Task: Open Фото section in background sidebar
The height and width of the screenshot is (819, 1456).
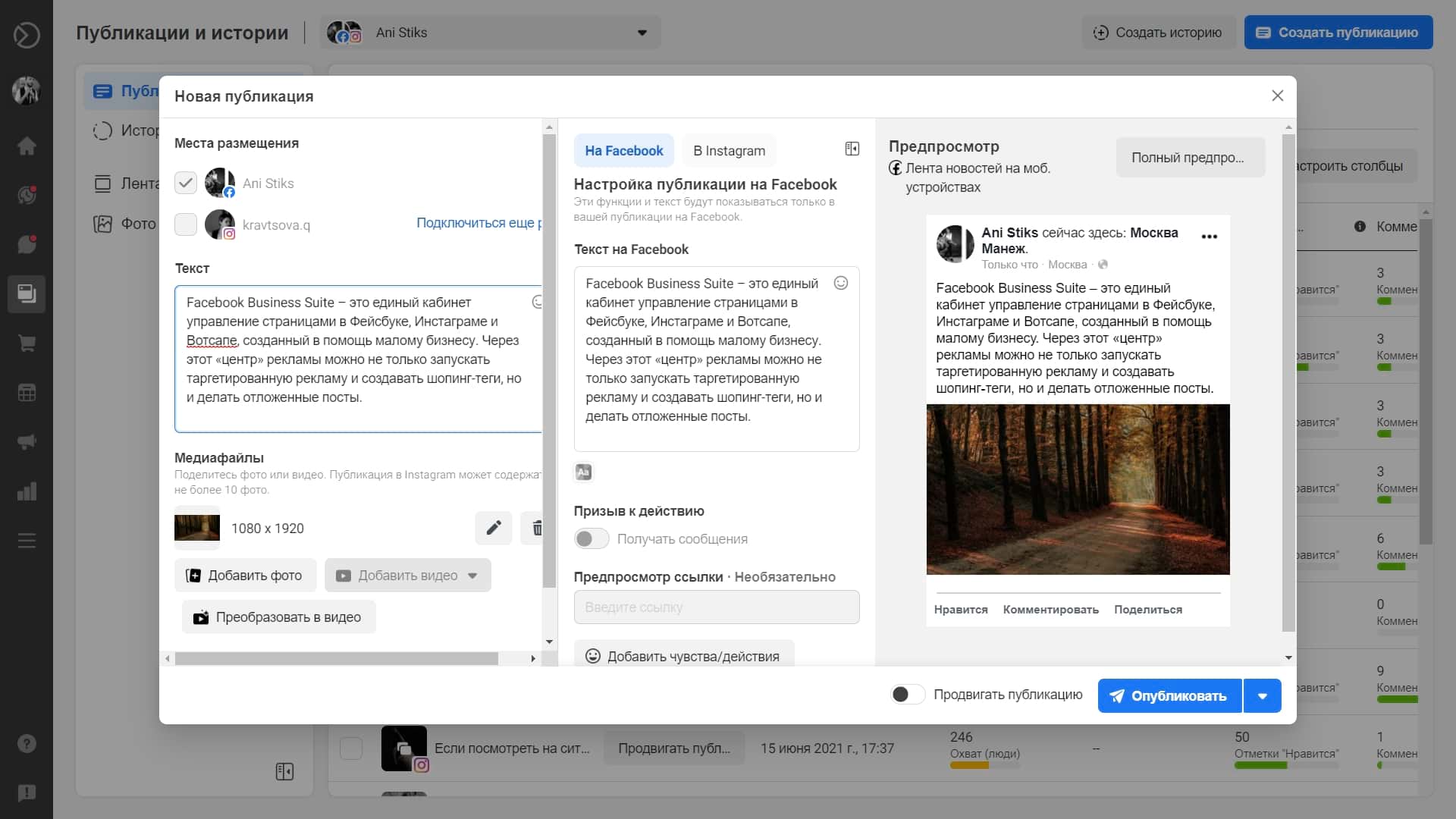Action: coord(125,224)
